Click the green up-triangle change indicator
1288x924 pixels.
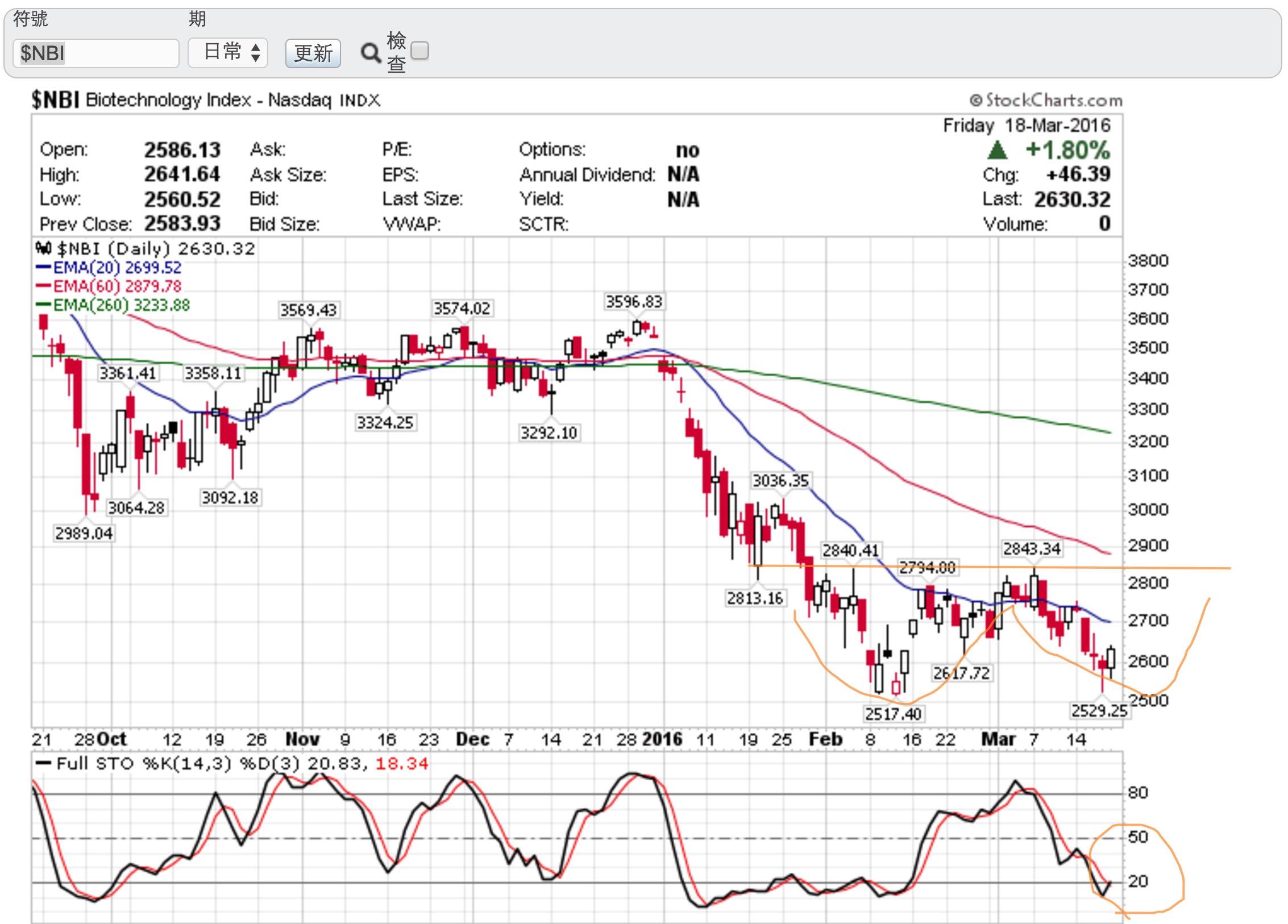point(998,151)
